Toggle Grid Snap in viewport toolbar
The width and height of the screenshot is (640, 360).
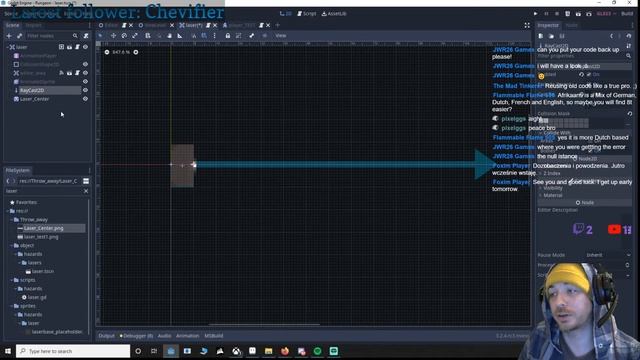(x=204, y=36)
